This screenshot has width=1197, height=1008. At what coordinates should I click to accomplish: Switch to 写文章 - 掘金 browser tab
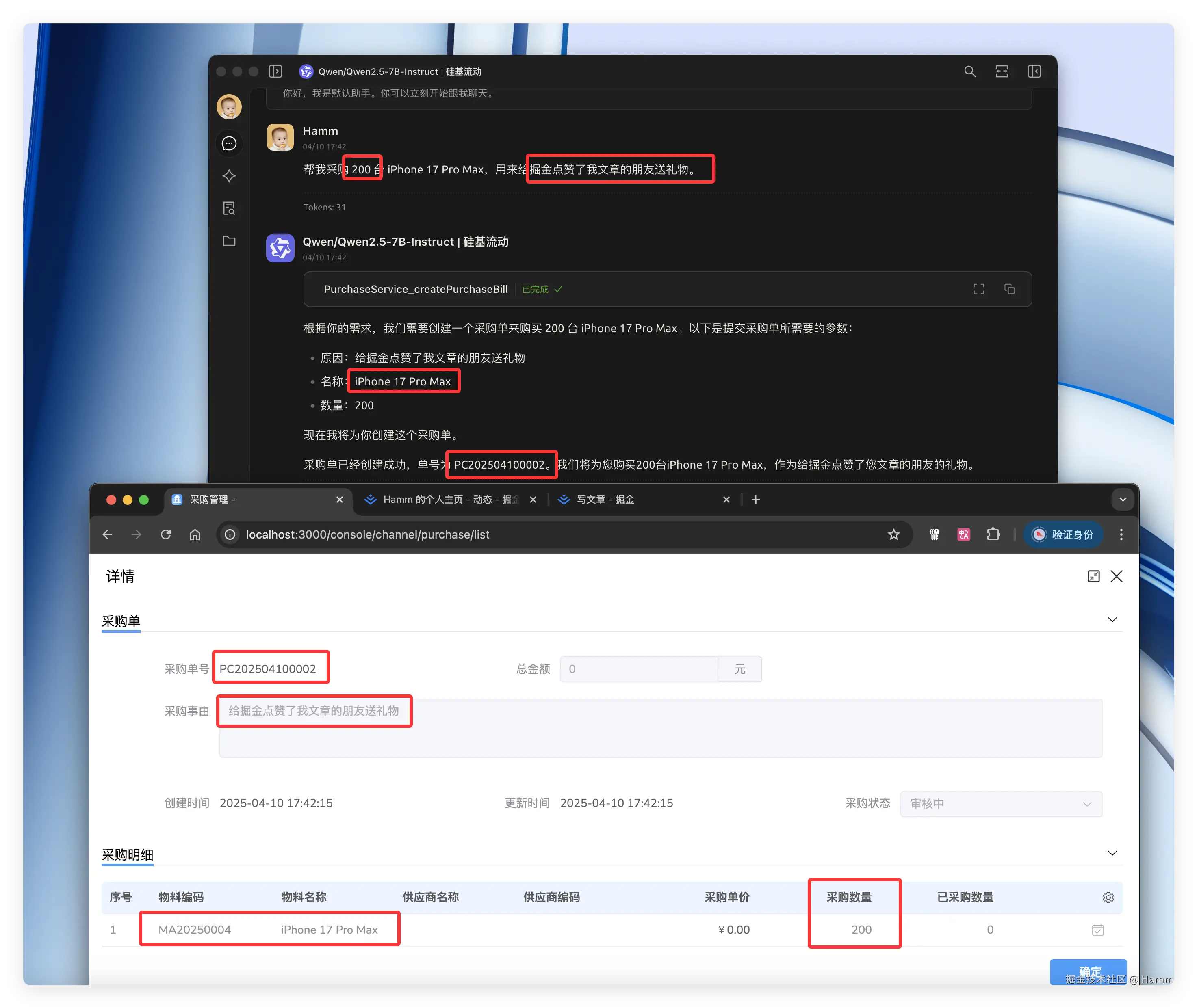(x=605, y=500)
